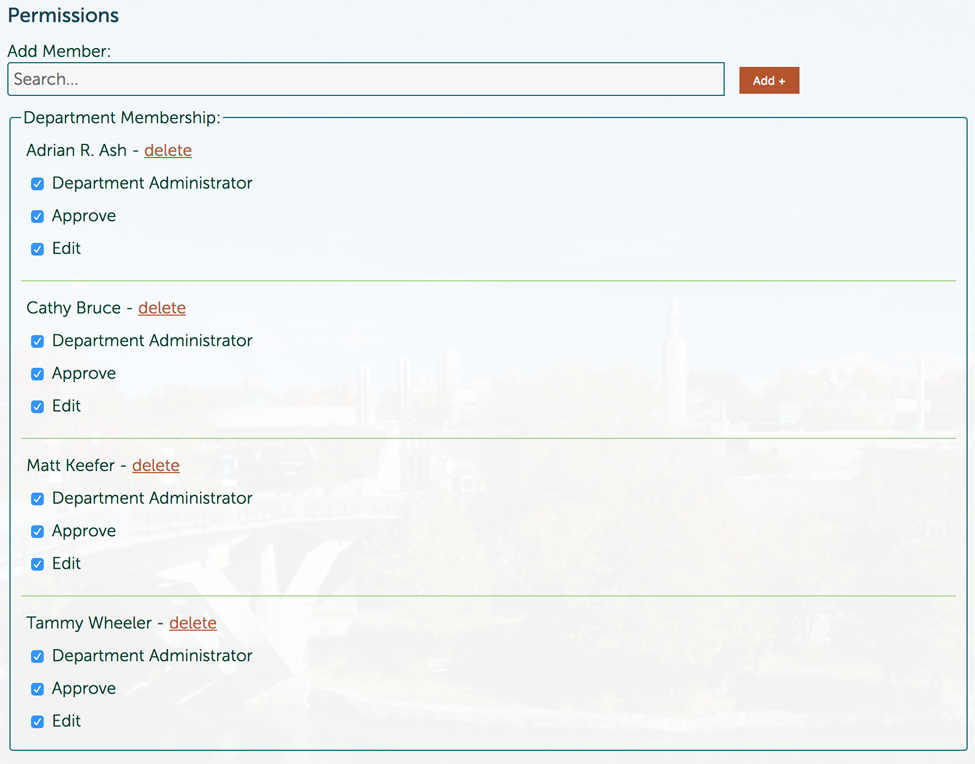The width and height of the screenshot is (975, 764).
Task: Toggle Approve permission for Adrian R. Ash
Action: point(37,216)
